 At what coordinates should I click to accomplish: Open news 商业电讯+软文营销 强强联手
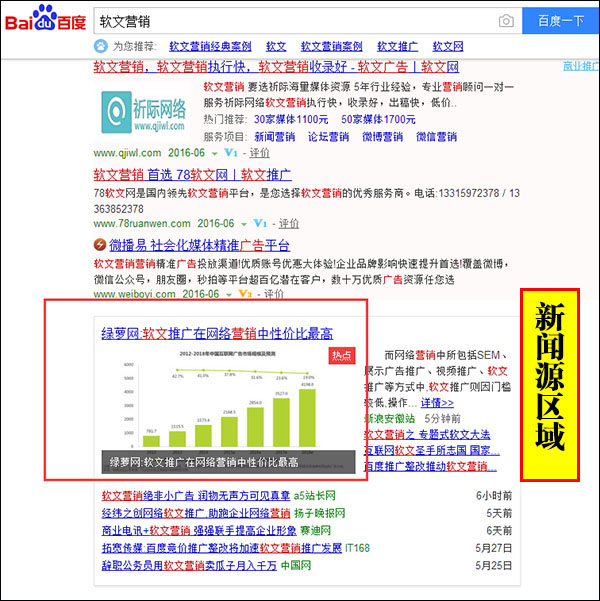(199, 531)
